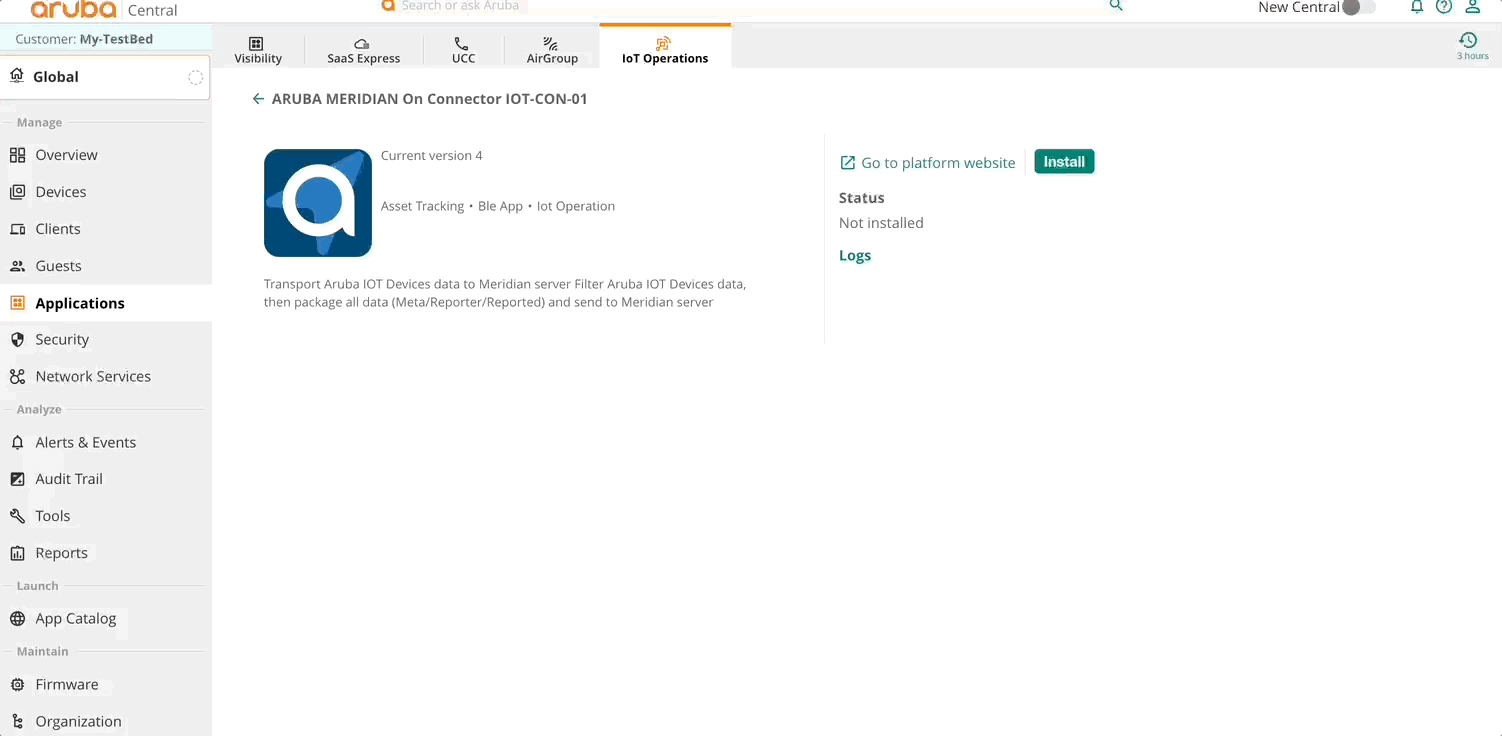Click the Asset Tracking tag text
Screen dimensions: 1502x736
click(x=422, y=206)
